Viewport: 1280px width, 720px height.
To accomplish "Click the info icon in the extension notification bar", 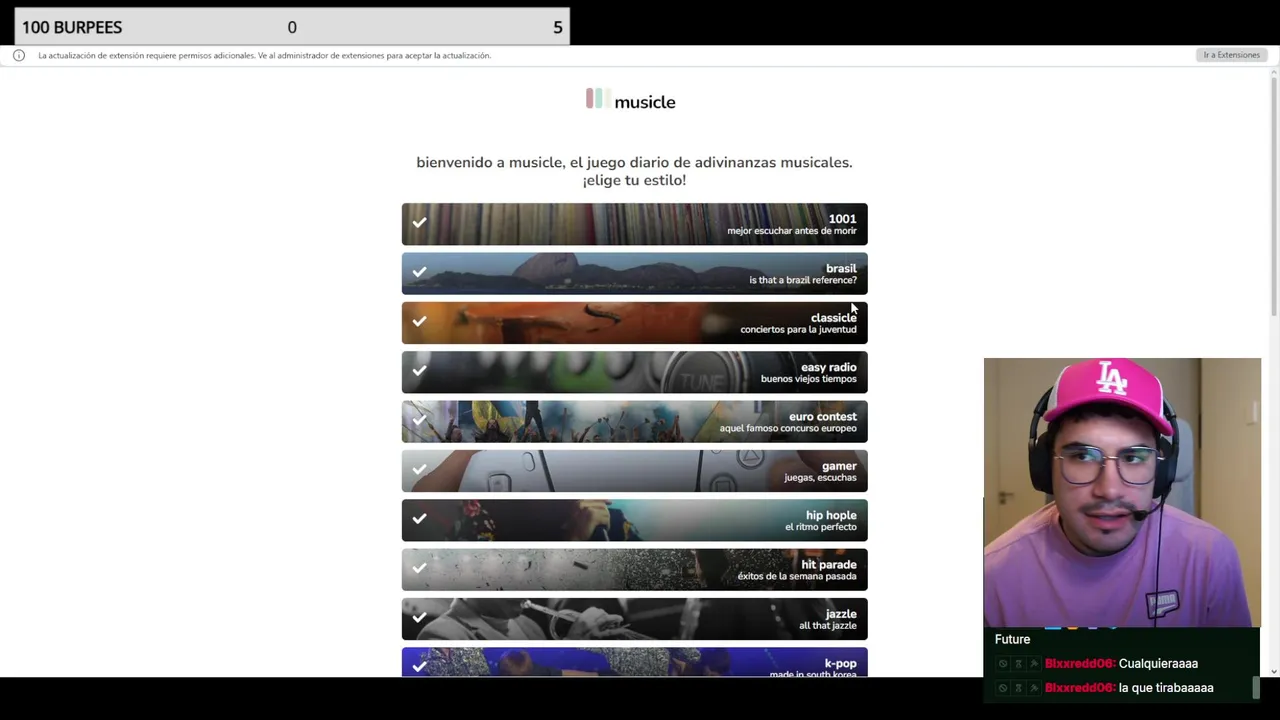I will tap(19, 55).
